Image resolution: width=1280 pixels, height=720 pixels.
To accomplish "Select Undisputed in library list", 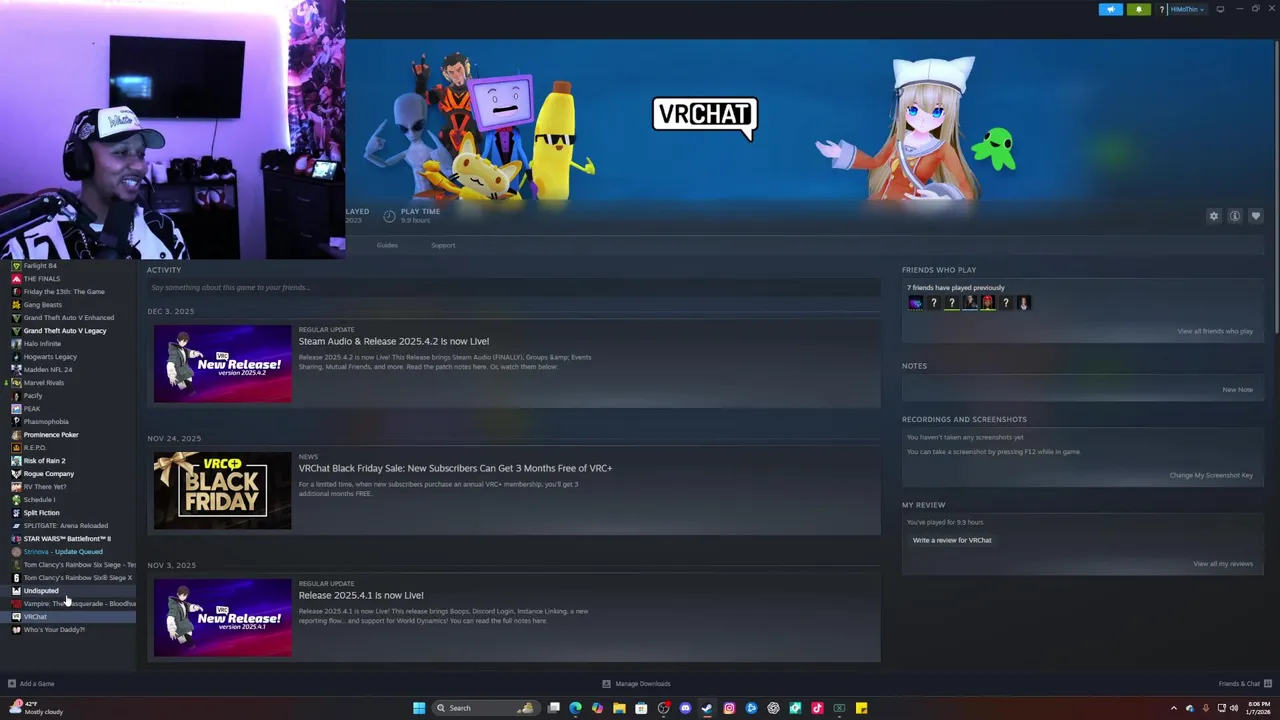I will point(41,591).
